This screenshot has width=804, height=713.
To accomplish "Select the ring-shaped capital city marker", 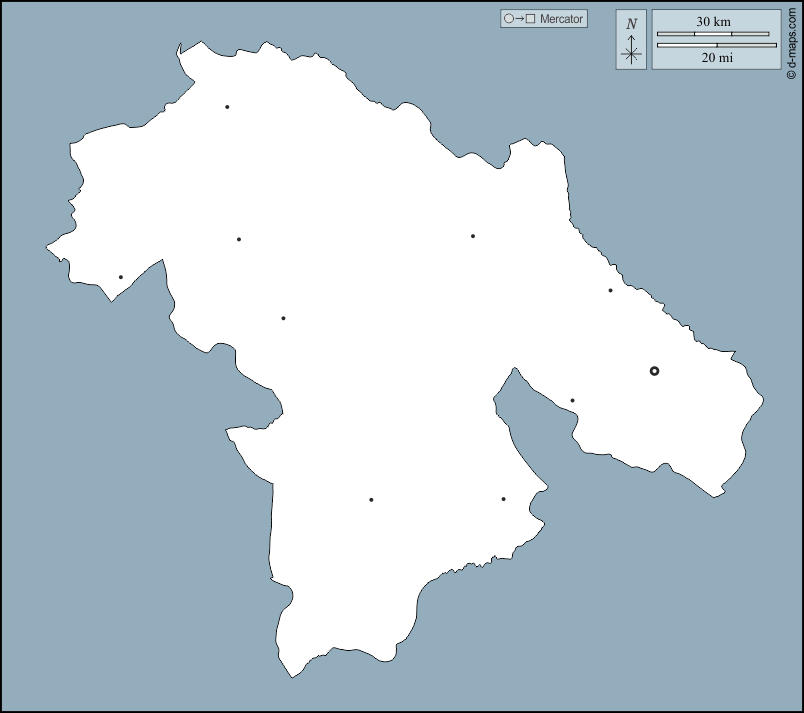I will (654, 371).
